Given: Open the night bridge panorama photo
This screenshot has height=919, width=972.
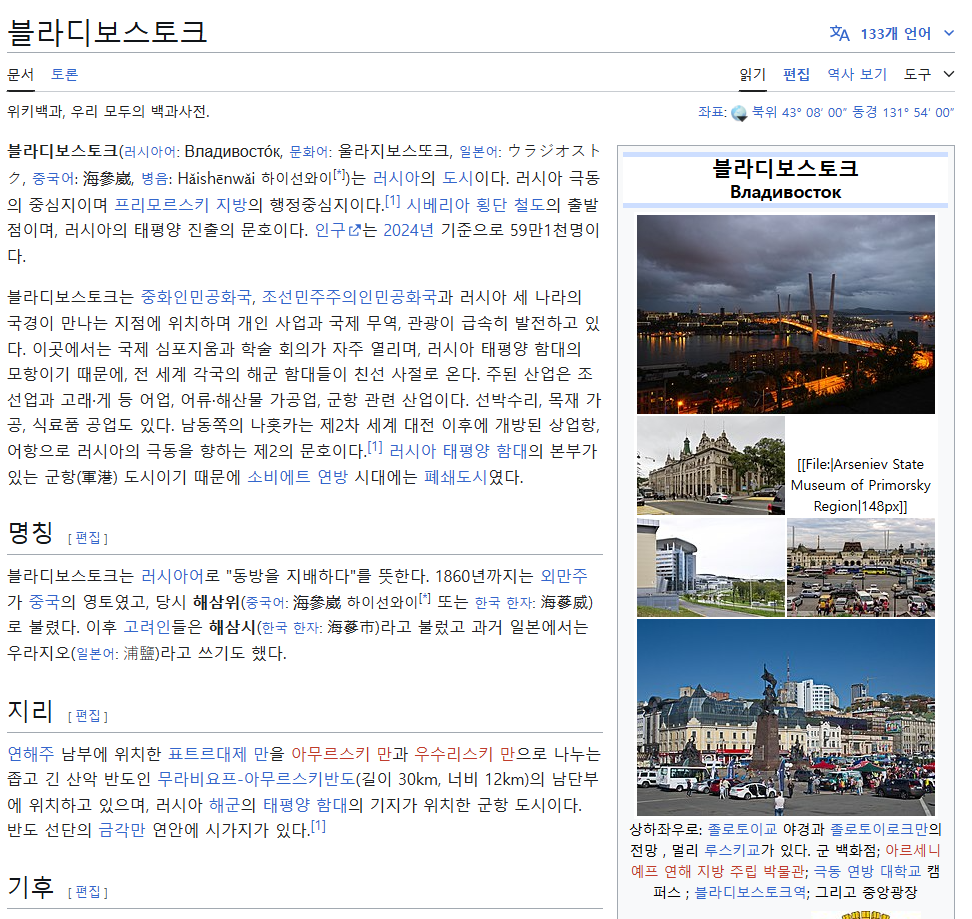Looking at the screenshot, I should pyautogui.click(x=785, y=314).
